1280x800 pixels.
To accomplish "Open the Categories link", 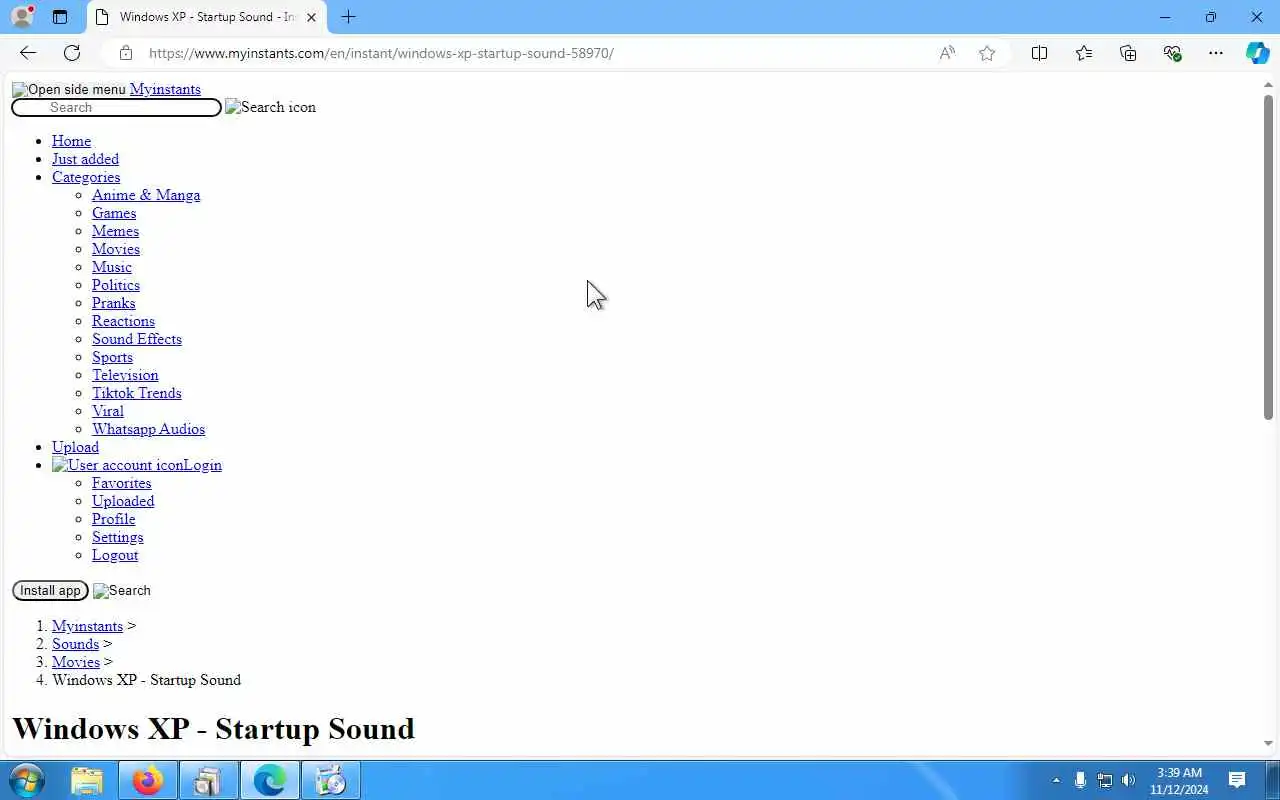I will tap(86, 177).
